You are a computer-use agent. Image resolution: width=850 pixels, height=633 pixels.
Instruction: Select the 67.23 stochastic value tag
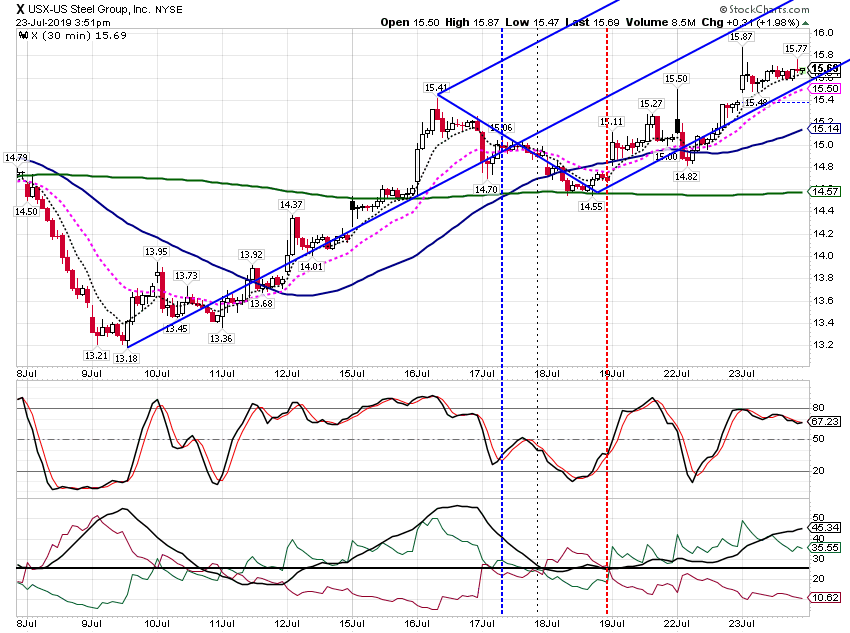coord(825,421)
